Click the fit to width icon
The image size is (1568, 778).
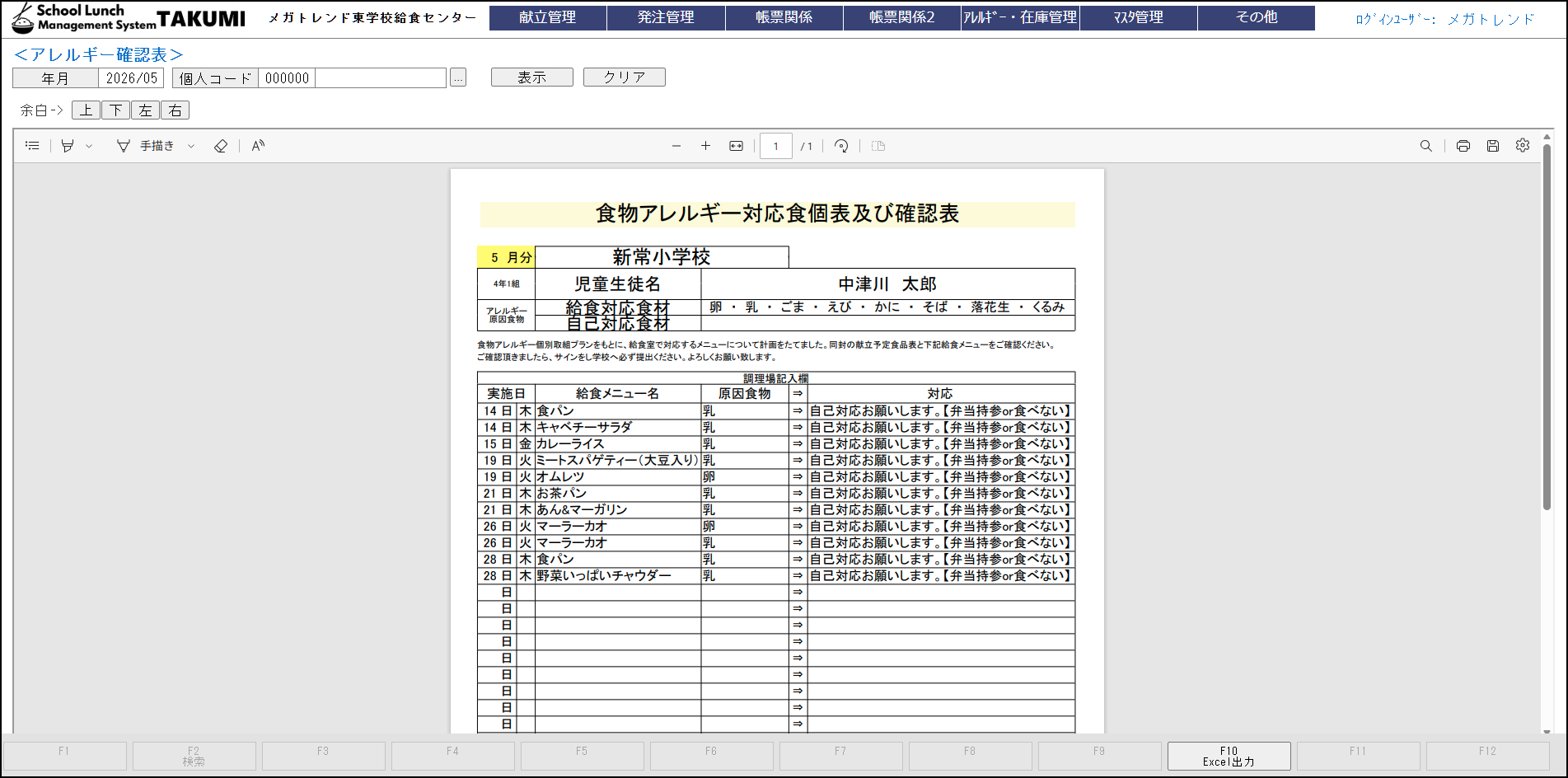[x=736, y=146]
